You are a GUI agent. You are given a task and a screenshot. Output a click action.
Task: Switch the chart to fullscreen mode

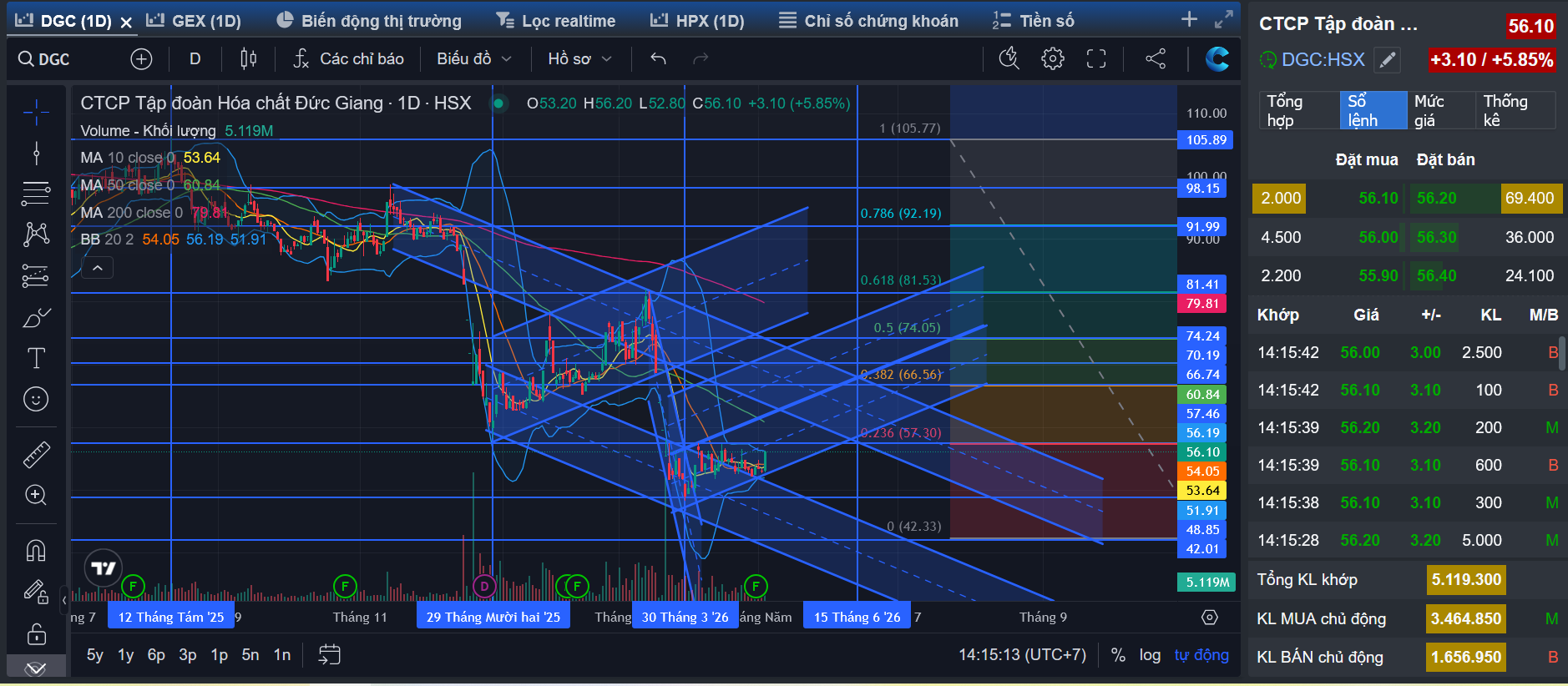pos(1096,58)
